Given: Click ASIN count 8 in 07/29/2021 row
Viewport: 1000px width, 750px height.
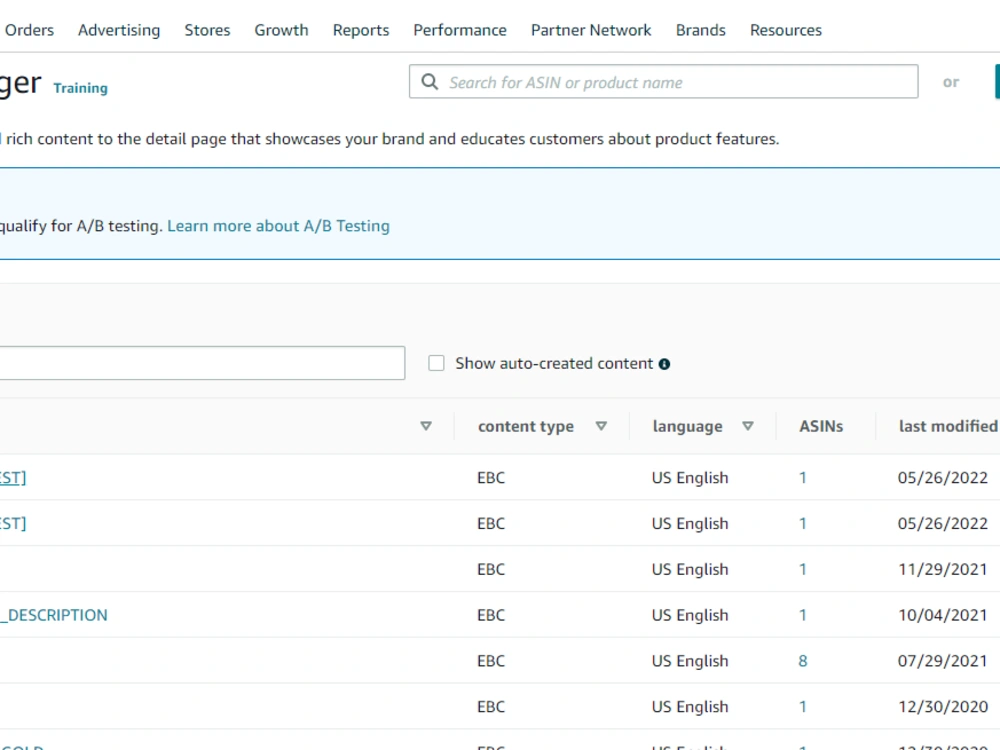Looking at the screenshot, I should point(803,661).
